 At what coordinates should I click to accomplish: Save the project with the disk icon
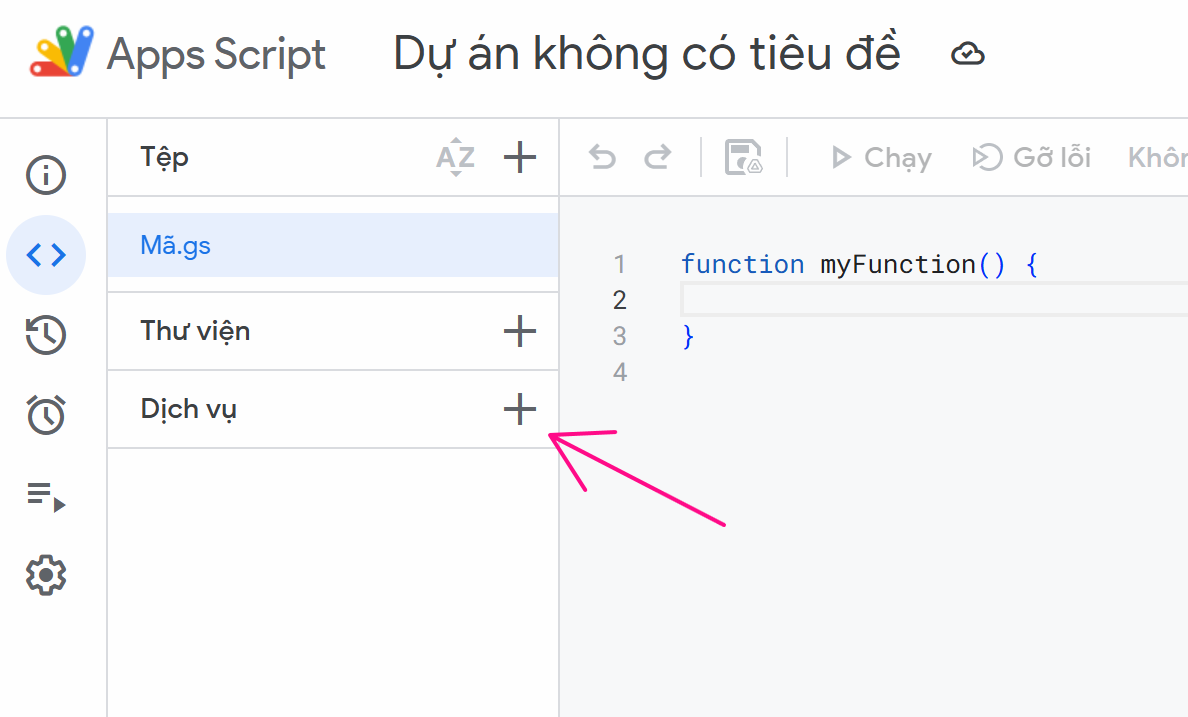(x=743, y=158)
